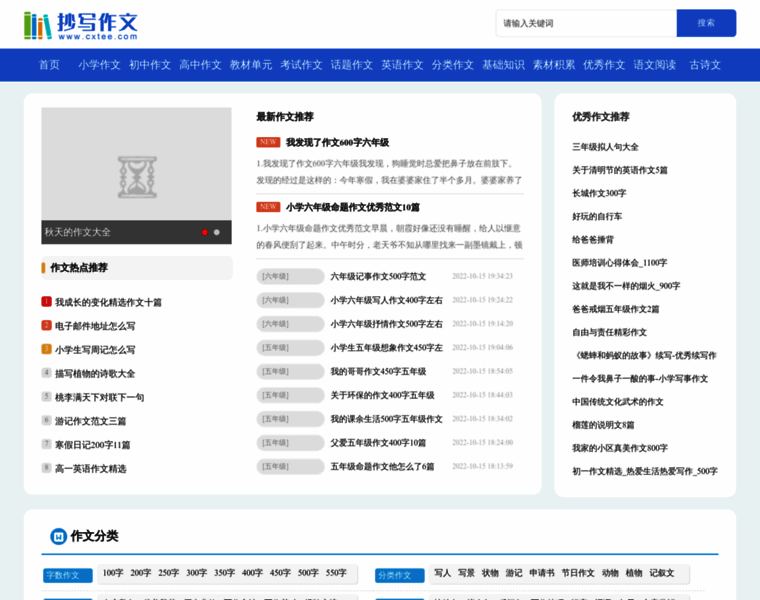Select the red first carousel dot
This screenshot has height=600, width=760.
205,232
